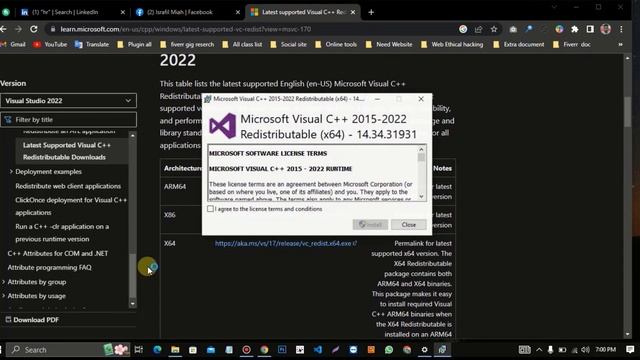Screen dimensions: 640x360
Task: Open the camera screenshot extension
Action: [x=513, y=29]
